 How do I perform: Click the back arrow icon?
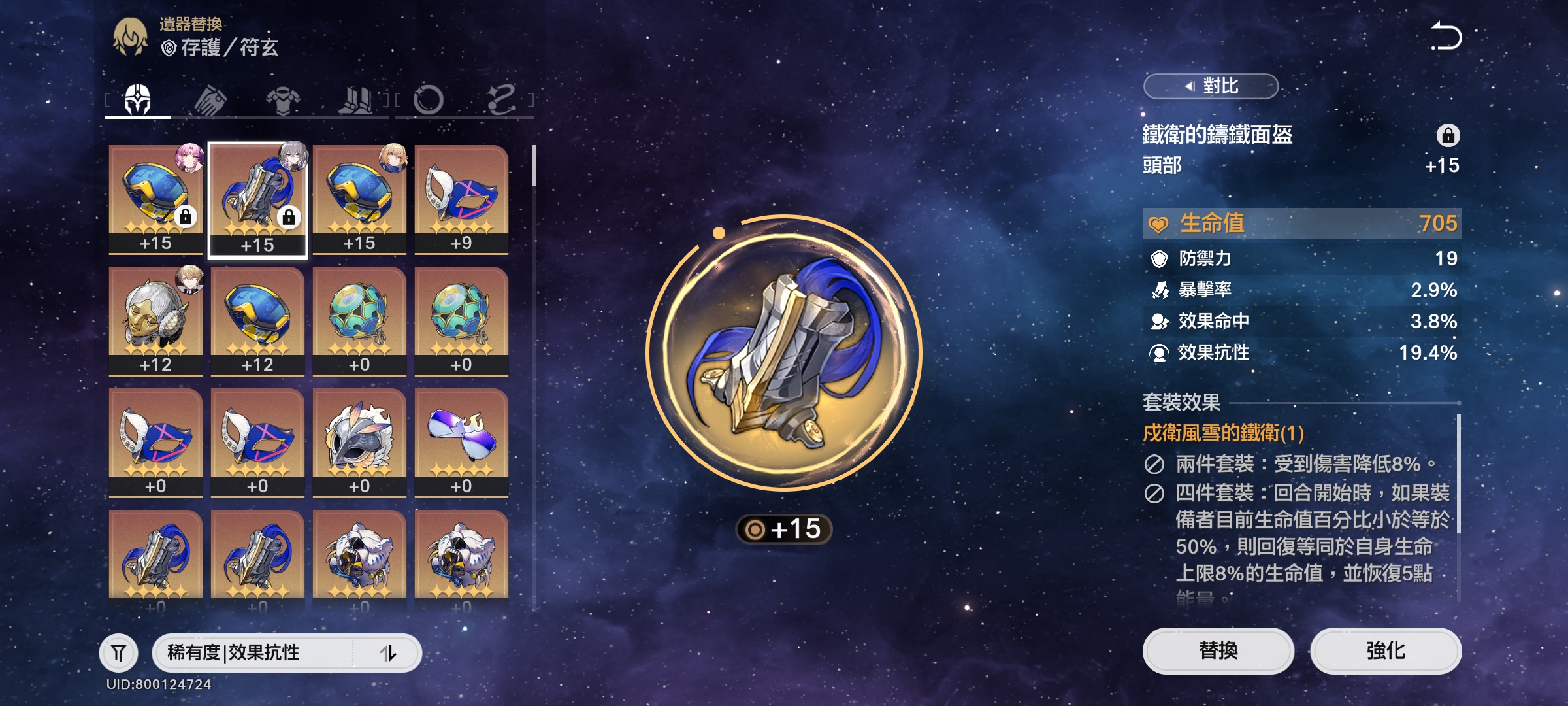pos(1445,36)
